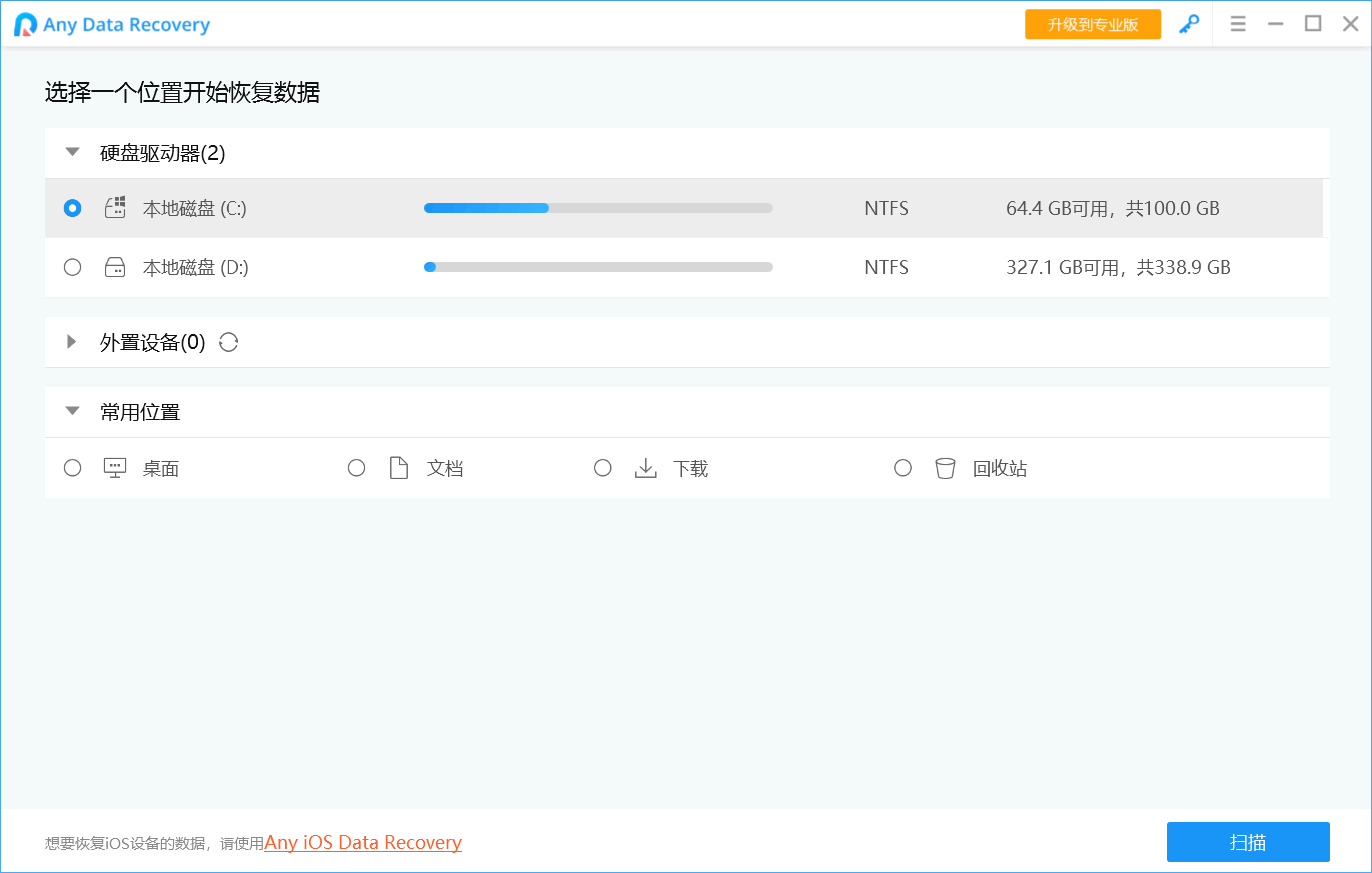Screen dimensions: 1372x873
Task: Click the 本地磁盘 (D:) label
Action: pos(196,267)
